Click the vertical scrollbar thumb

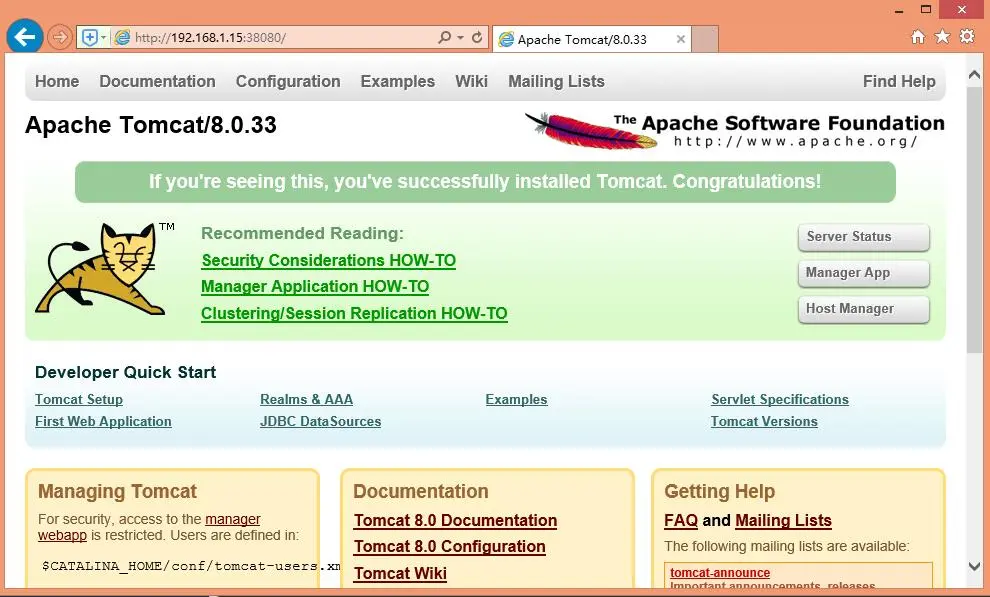point(974,220)
